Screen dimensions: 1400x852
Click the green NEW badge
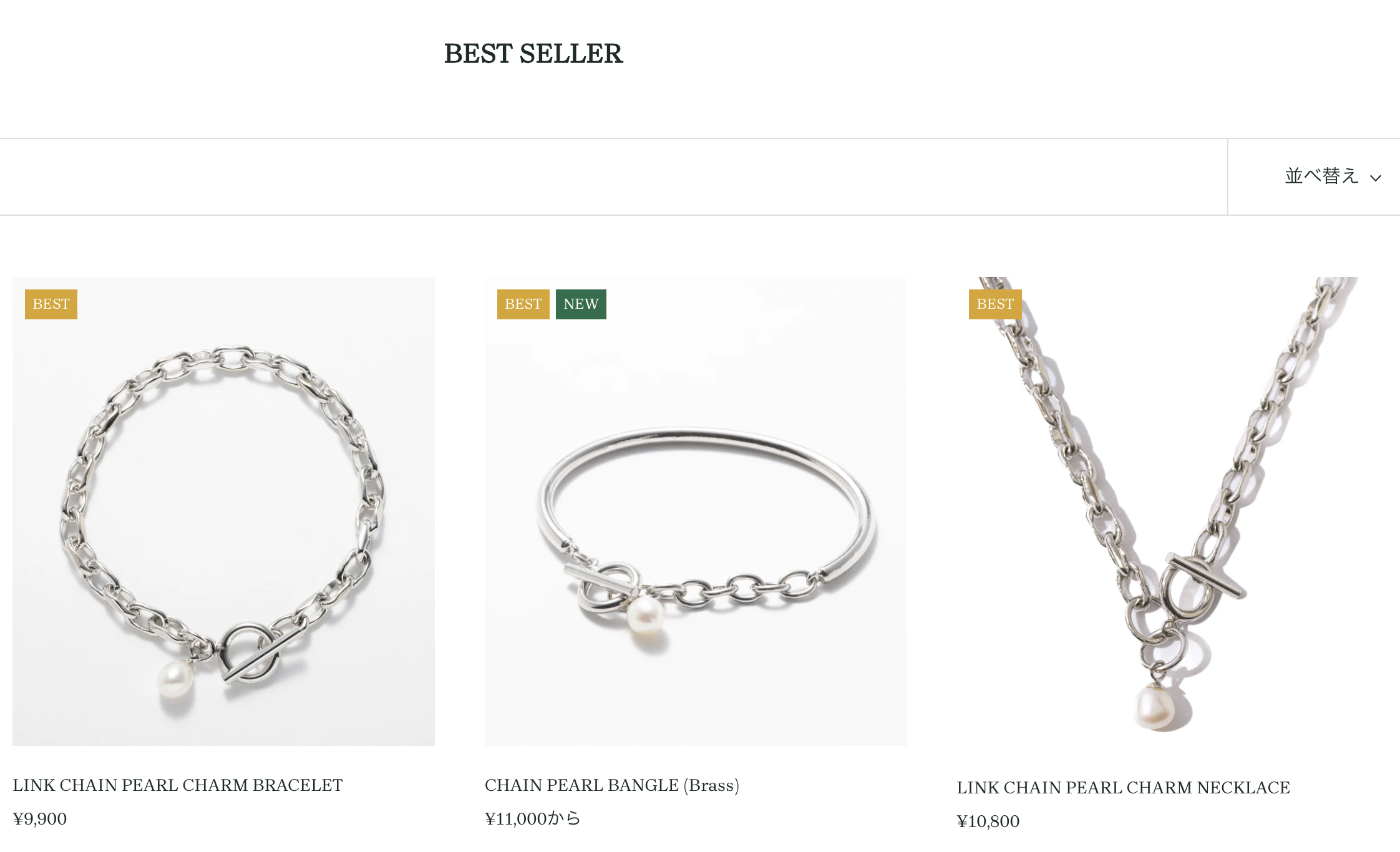581,304
